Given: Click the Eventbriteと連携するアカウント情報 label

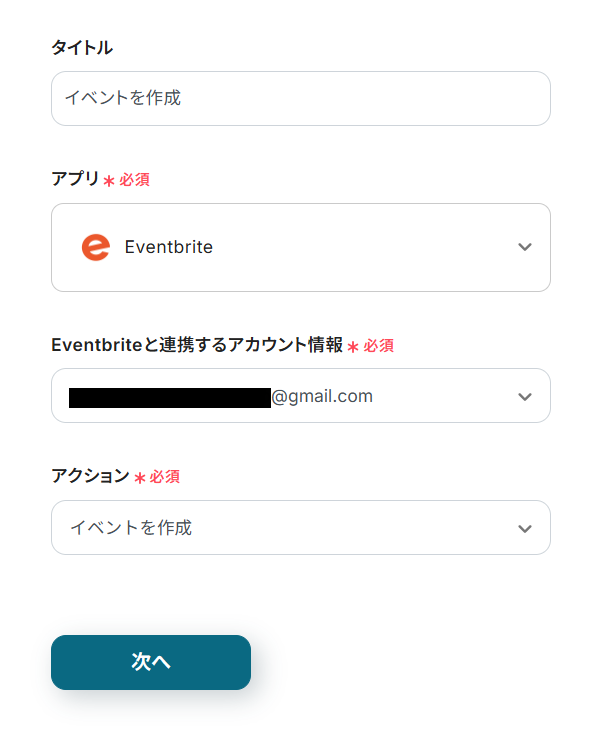Looking at the screenshot, I should [x=197, y=345].
